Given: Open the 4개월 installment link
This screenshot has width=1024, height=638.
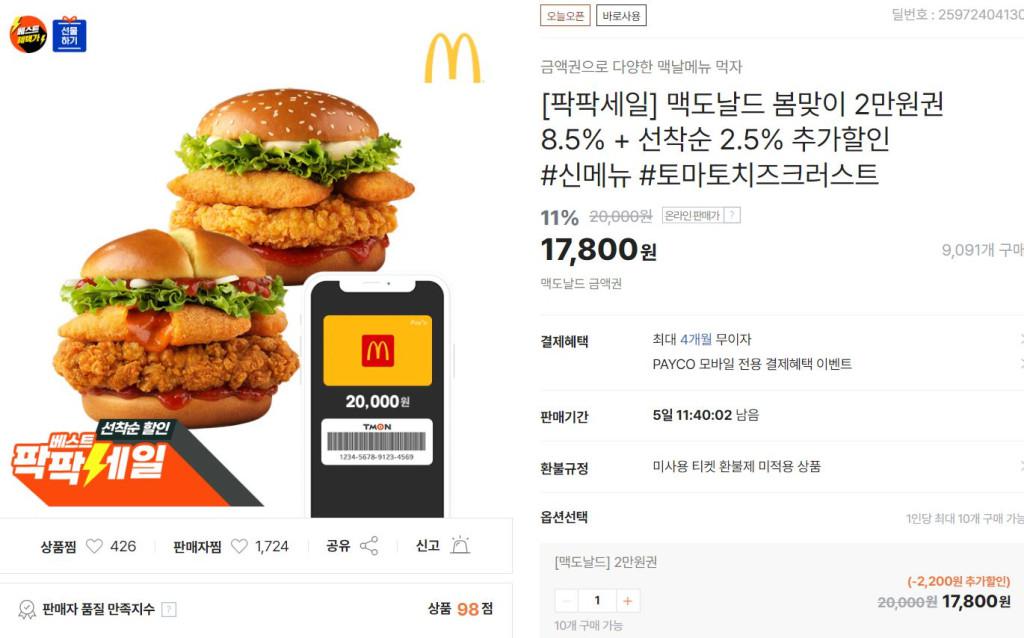Looking at the screenshot, I should point(696,339).
